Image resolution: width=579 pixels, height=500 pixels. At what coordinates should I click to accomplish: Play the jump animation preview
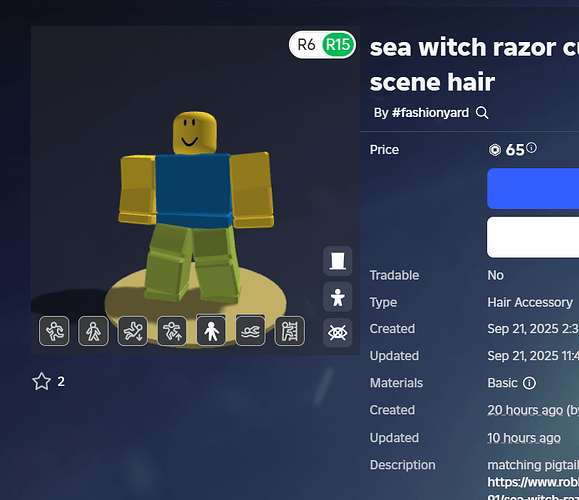pyautogui.click(x=172, y=331)
